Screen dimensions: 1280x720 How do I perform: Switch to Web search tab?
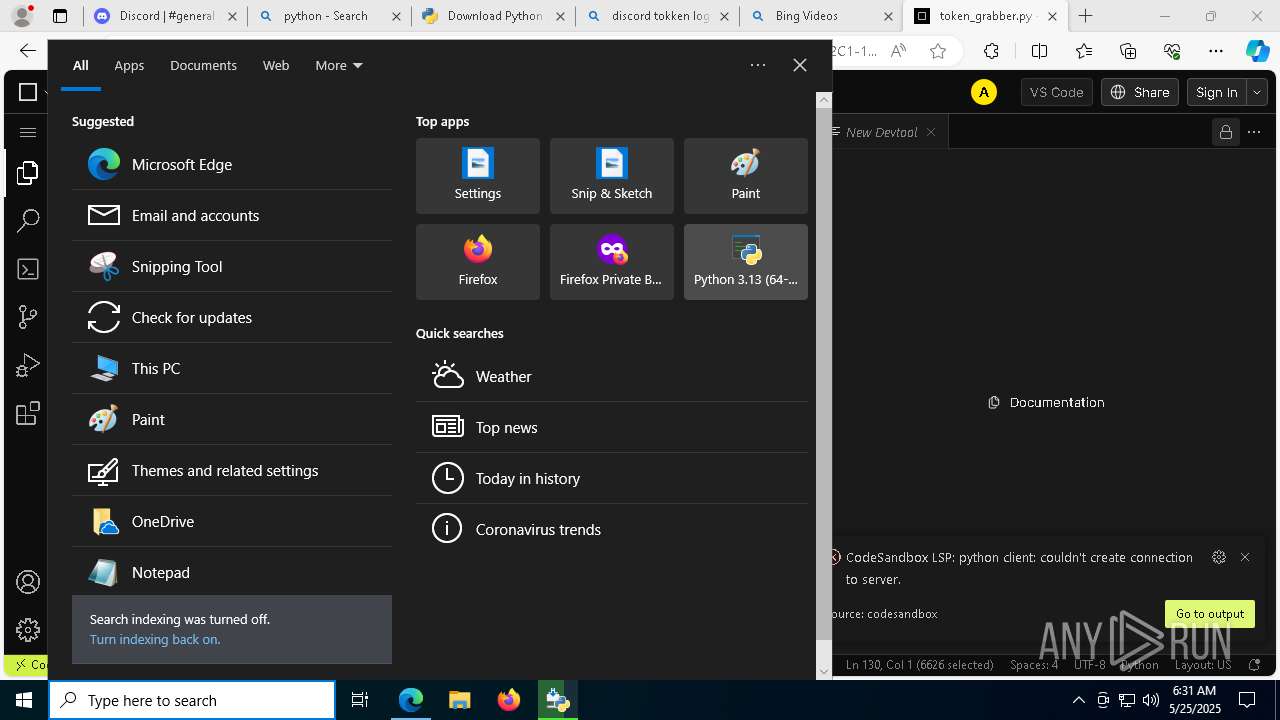tap(276, 65)
